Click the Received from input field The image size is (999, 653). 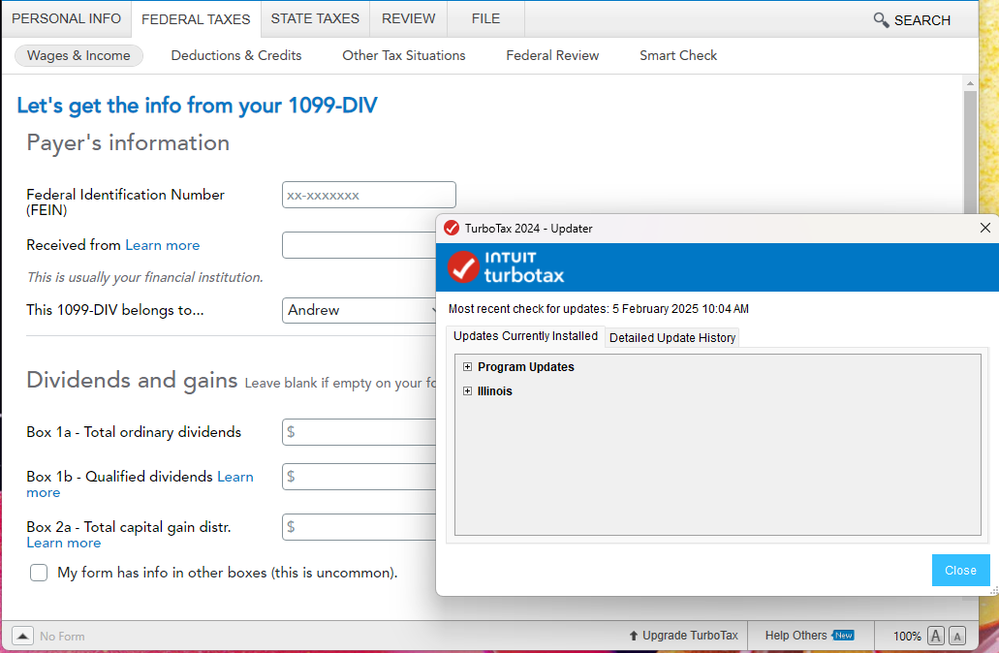click(359, 245)
